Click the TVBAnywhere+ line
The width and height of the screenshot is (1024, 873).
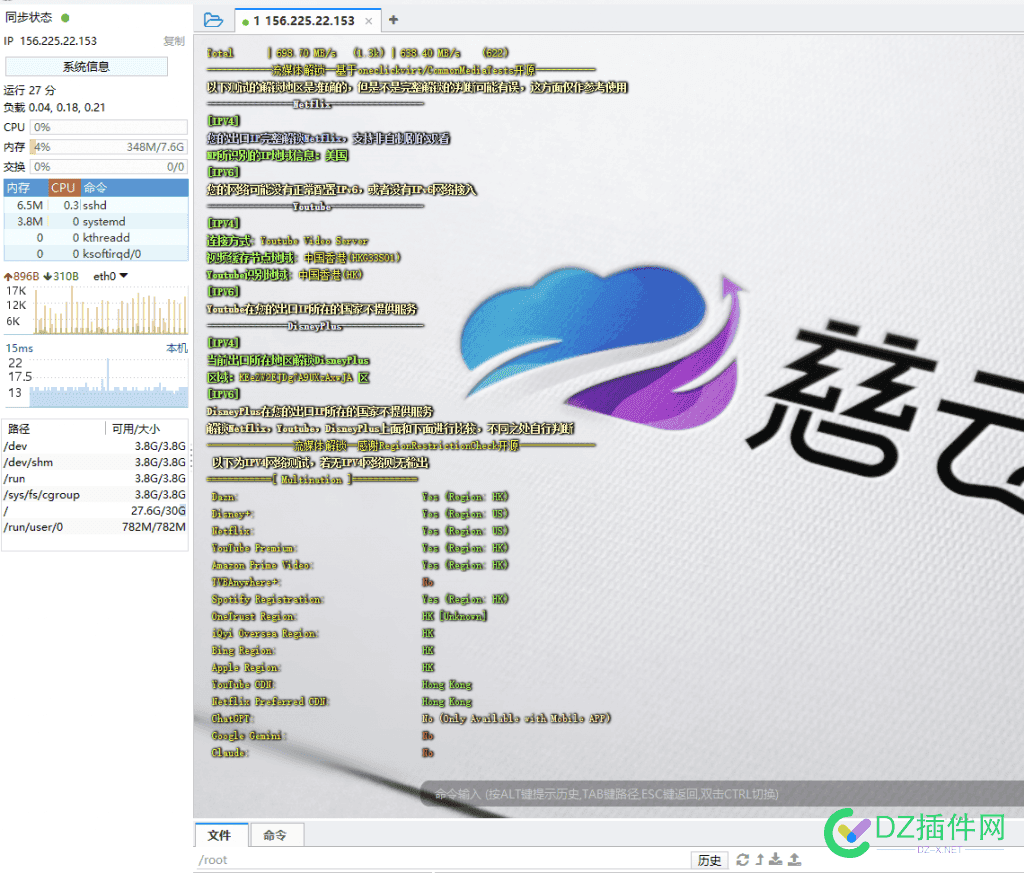[x=323, y=582]
